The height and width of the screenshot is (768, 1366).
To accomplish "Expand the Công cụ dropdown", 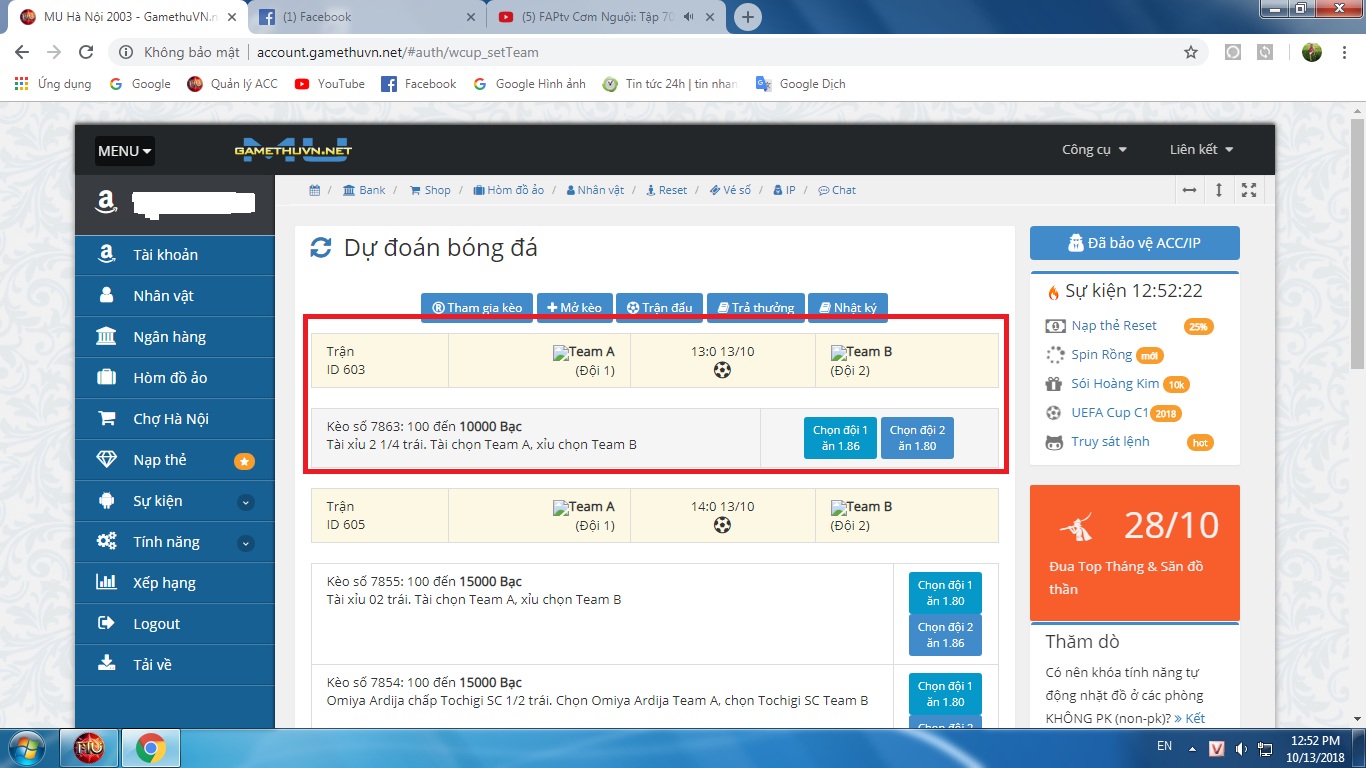I will click(1094, 150).
